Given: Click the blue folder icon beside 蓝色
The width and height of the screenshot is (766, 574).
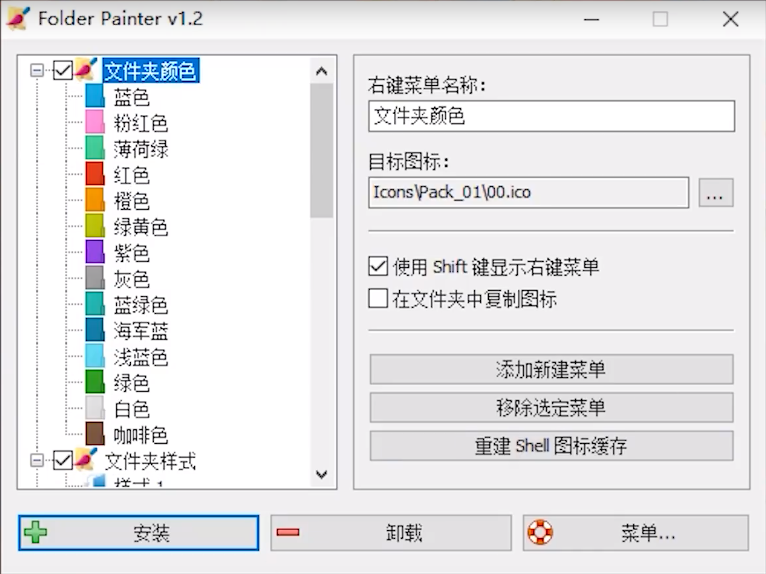Looking at the screenshot, I should coord(95,97).
